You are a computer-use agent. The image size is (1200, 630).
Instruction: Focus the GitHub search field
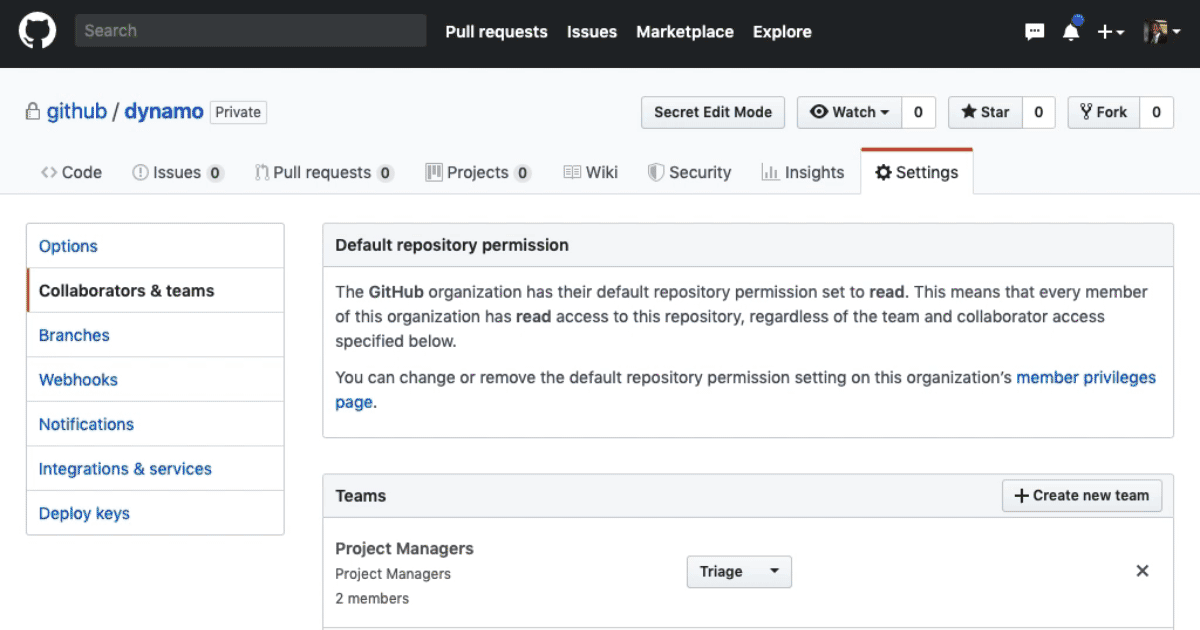point(250,31)
